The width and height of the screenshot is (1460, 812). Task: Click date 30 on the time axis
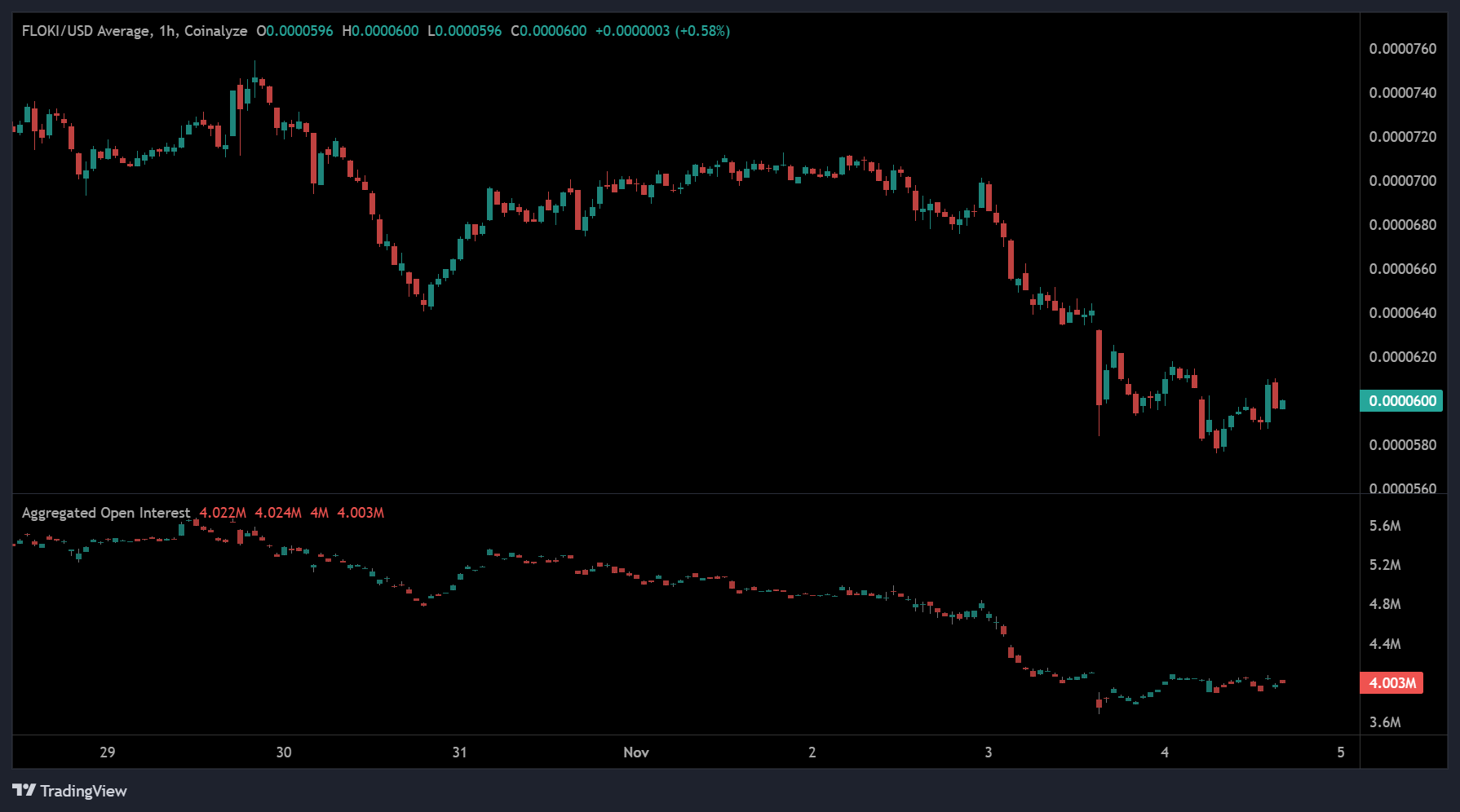[x=283, y=752]
